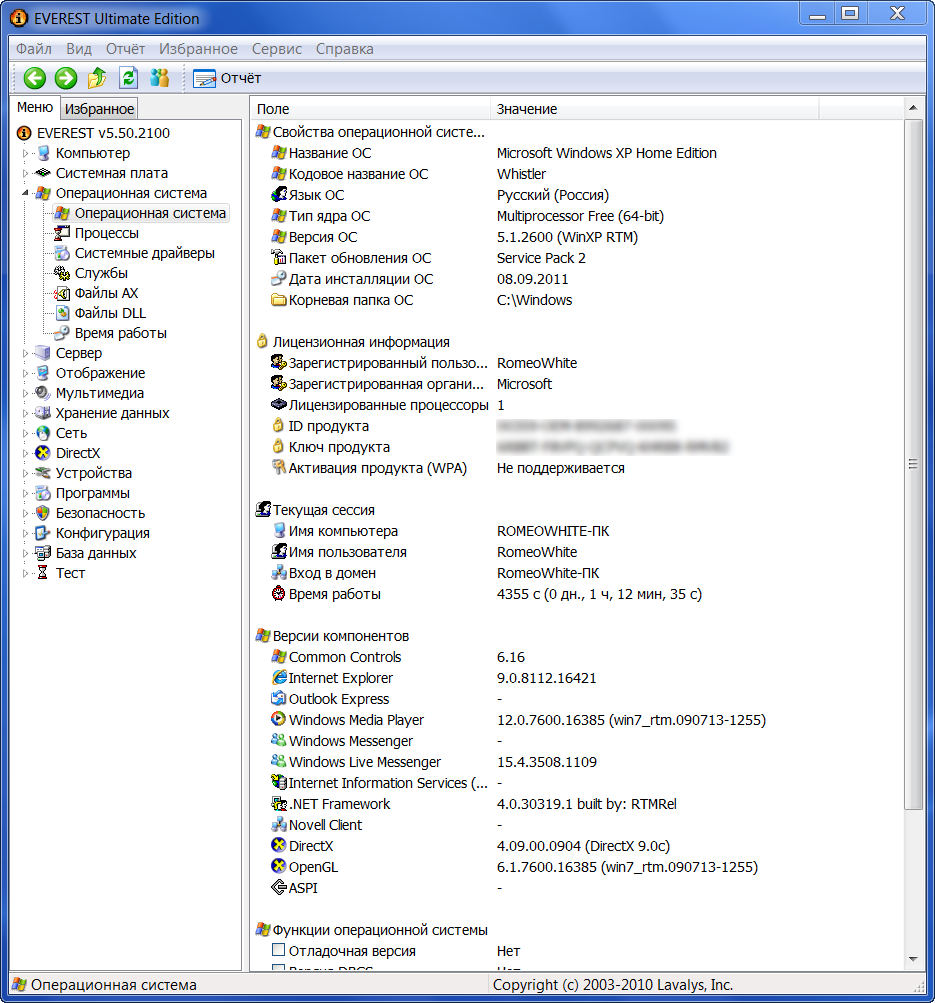Click the Значение column header

point(654,109)
